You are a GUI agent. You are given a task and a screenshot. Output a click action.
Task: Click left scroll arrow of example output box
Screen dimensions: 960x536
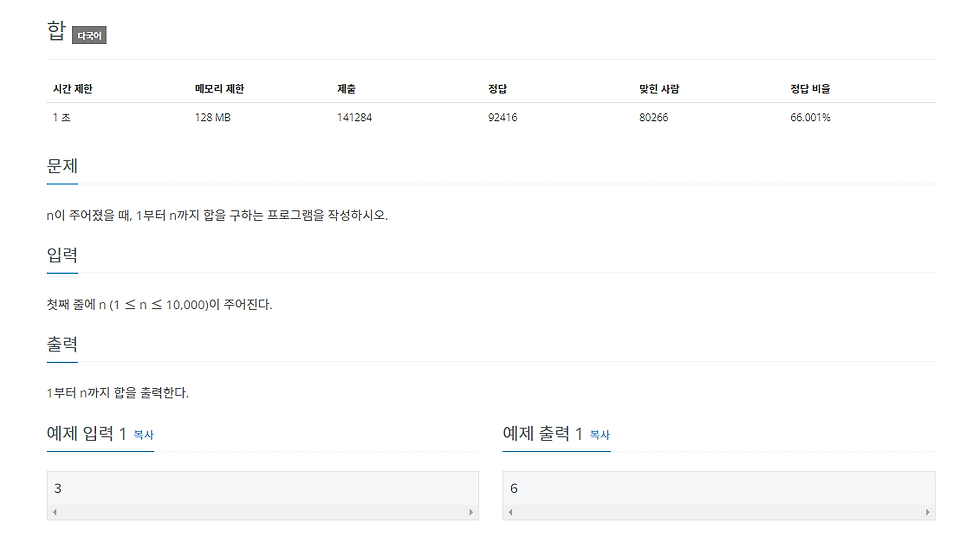point(511,512)
